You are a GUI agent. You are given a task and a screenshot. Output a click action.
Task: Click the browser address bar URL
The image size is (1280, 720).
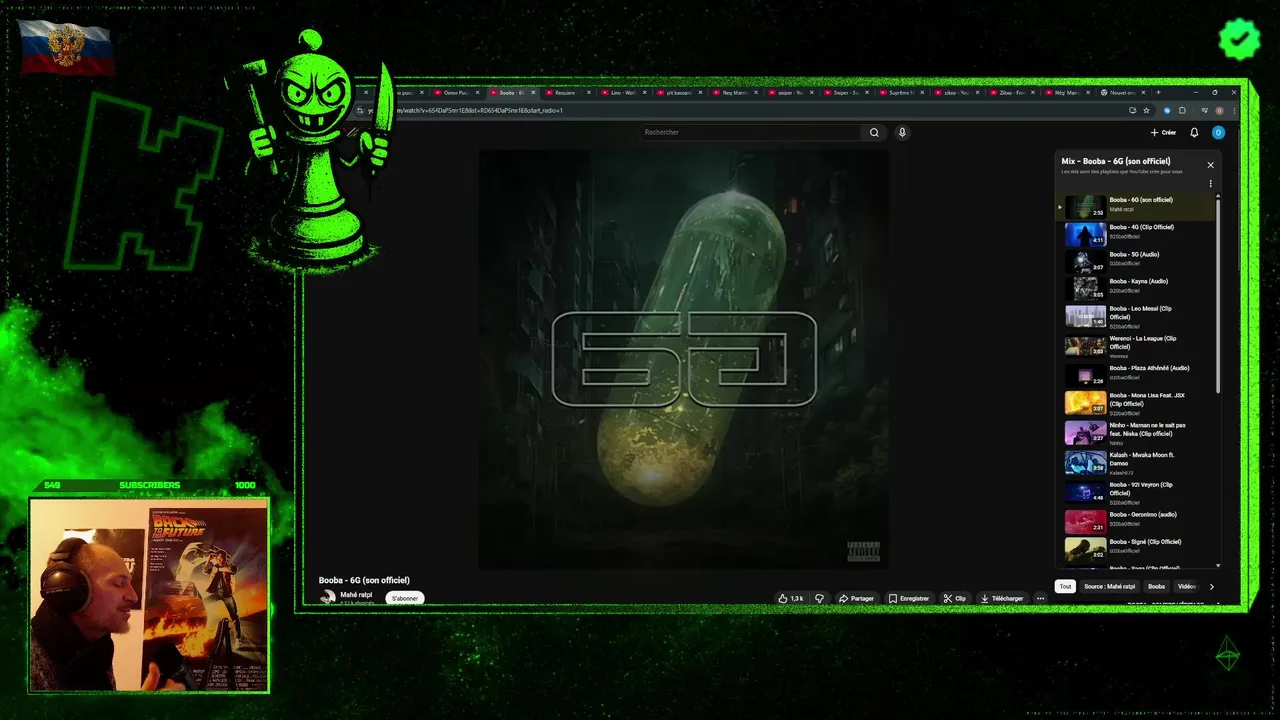(465, 110)
